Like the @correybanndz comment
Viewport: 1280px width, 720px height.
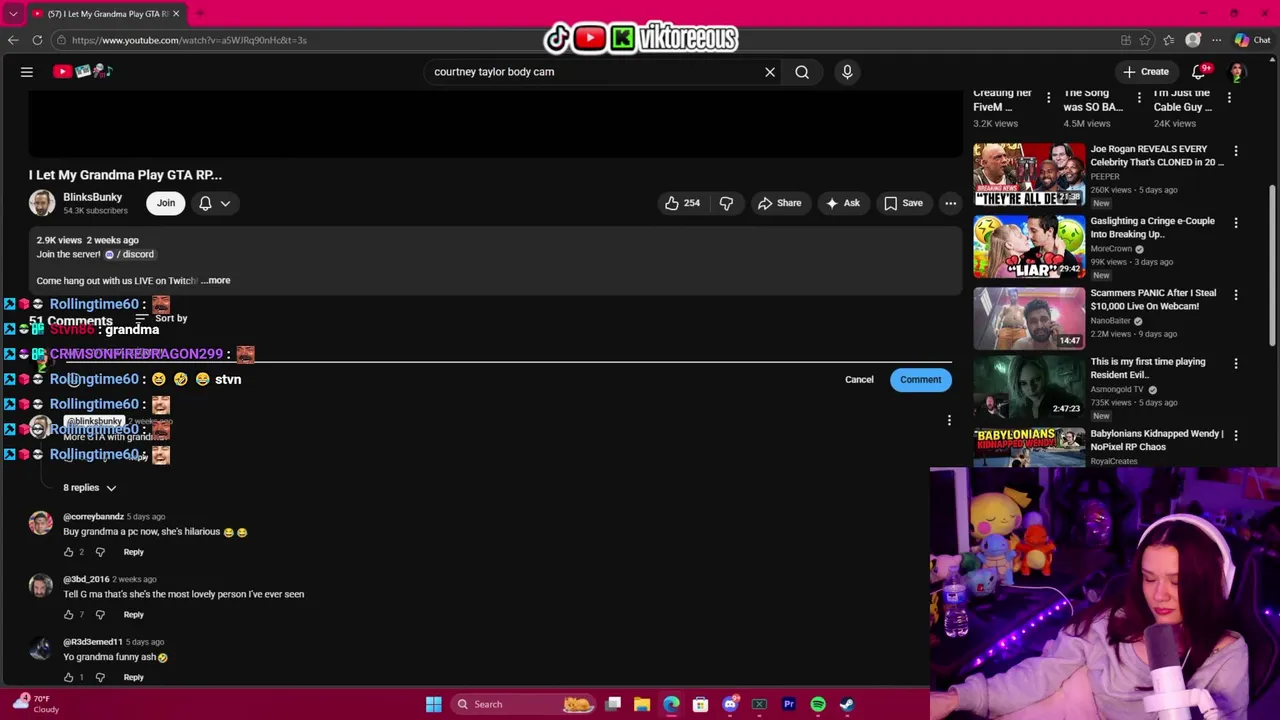click(68, 552)
